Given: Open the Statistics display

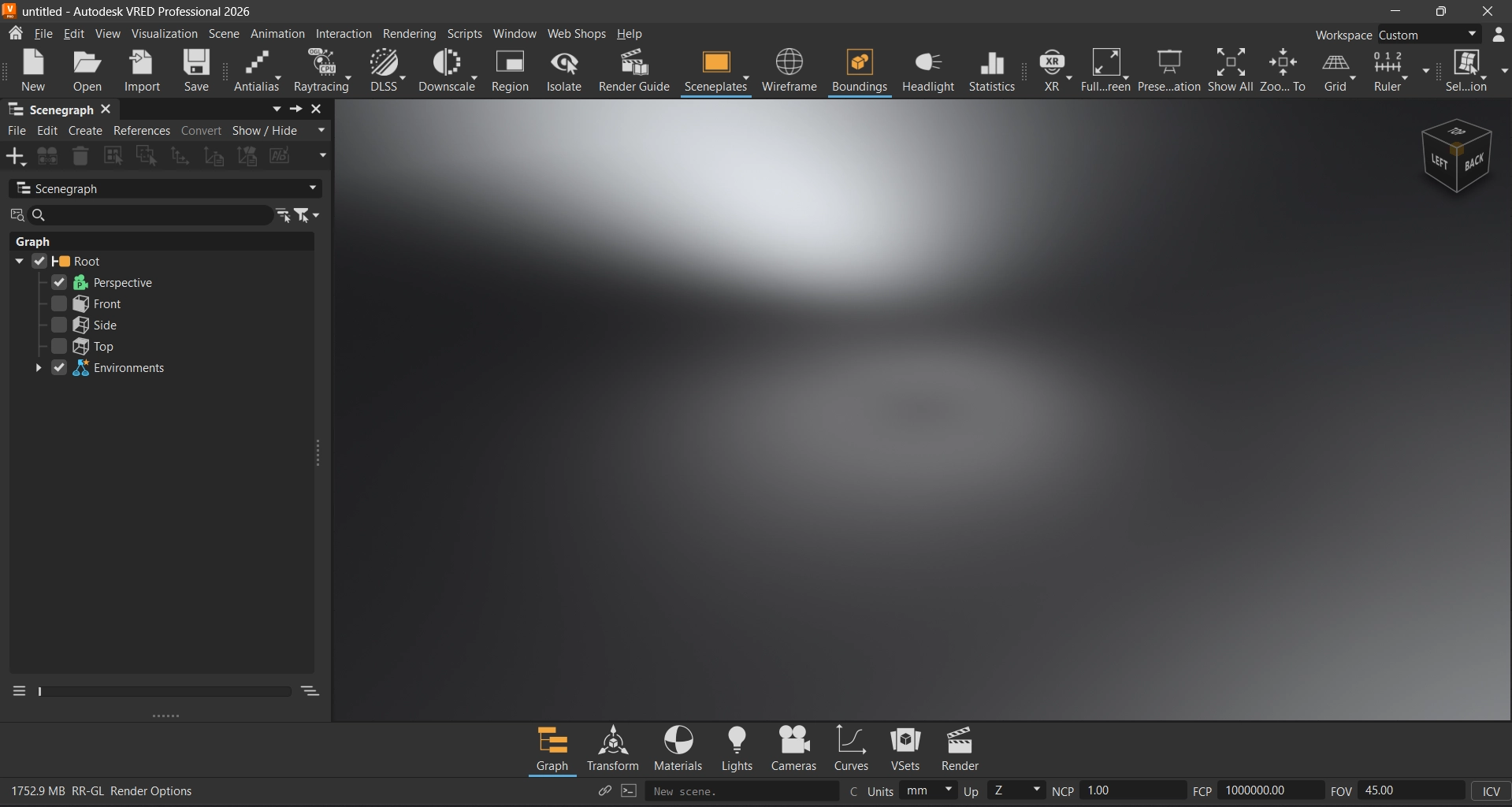Looking at the screenshot, I should 991,71.
